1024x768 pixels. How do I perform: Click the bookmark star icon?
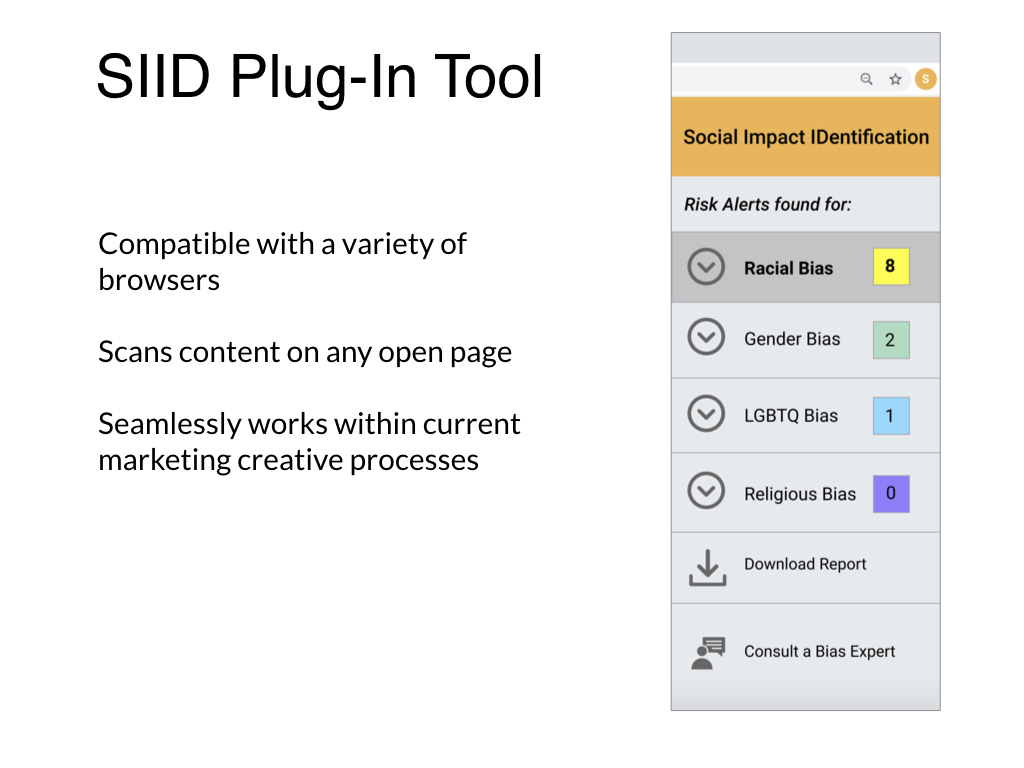click(x=895, y=79)
